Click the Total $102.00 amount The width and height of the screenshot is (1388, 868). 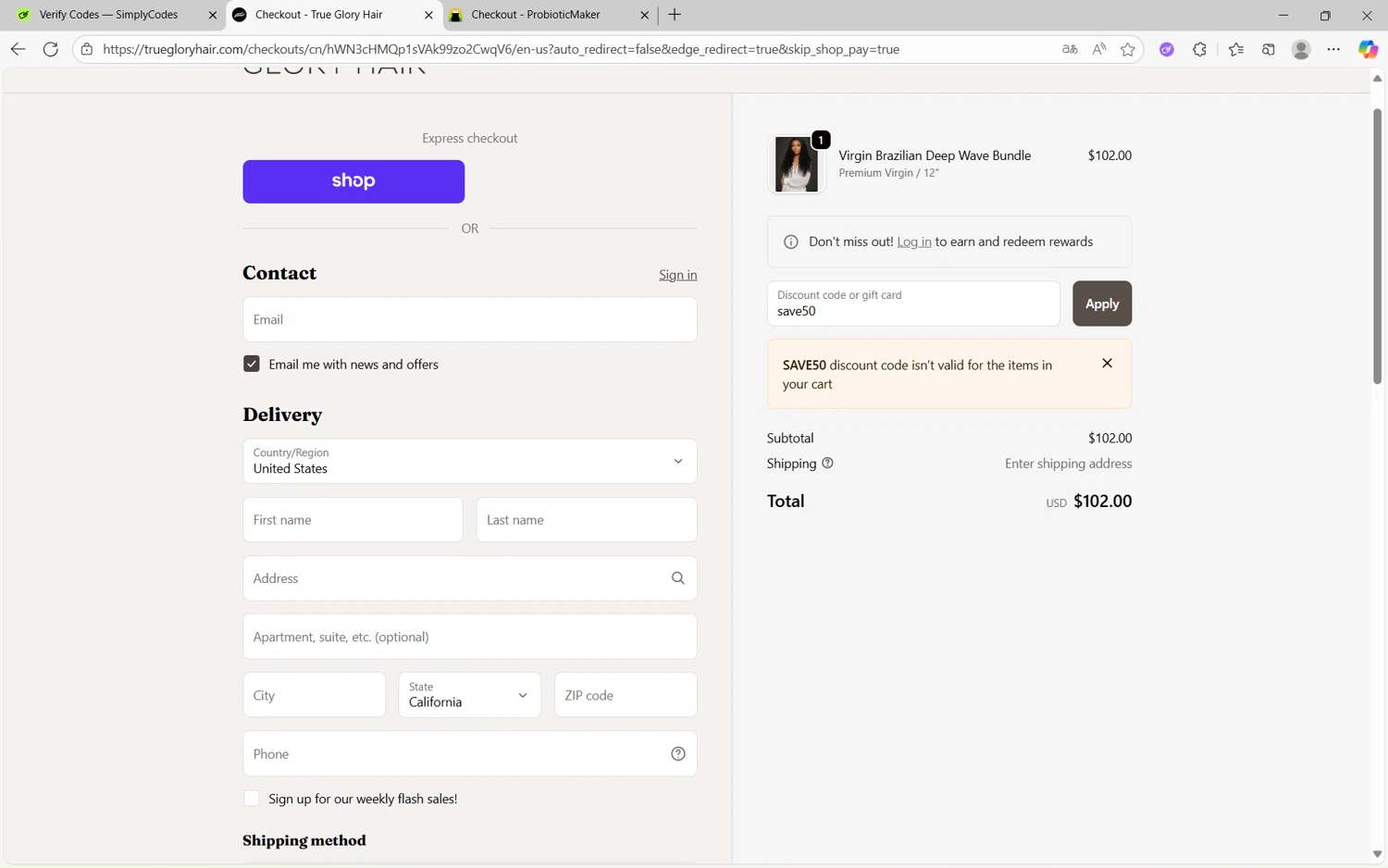click(x=1102, y=502)
